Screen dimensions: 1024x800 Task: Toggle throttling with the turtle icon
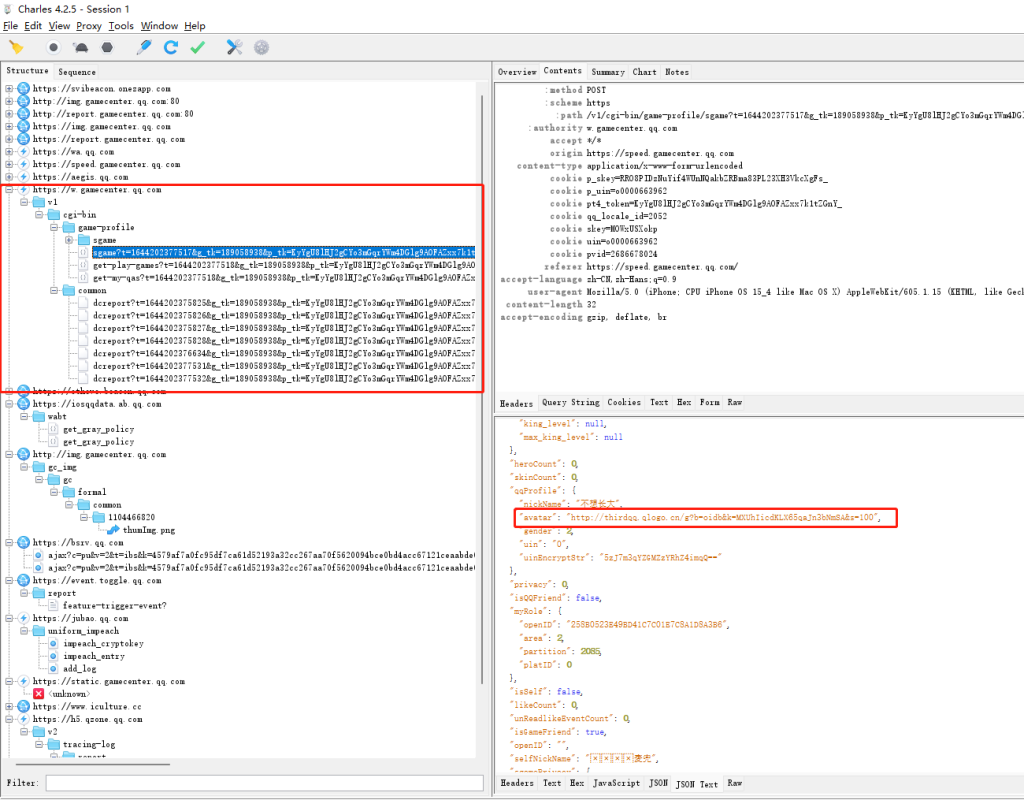point(81,47)
